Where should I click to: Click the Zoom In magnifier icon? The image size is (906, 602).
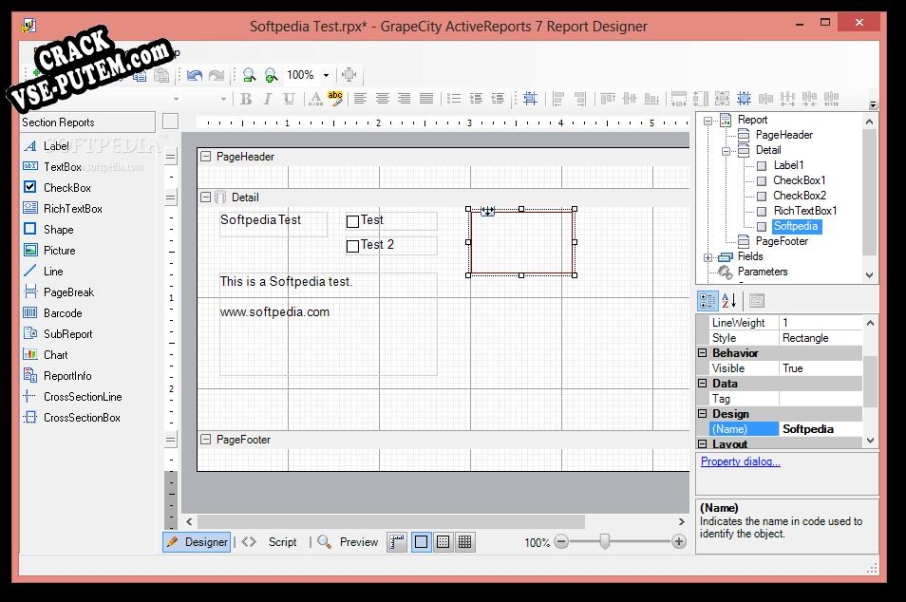[x=271, y=75]
